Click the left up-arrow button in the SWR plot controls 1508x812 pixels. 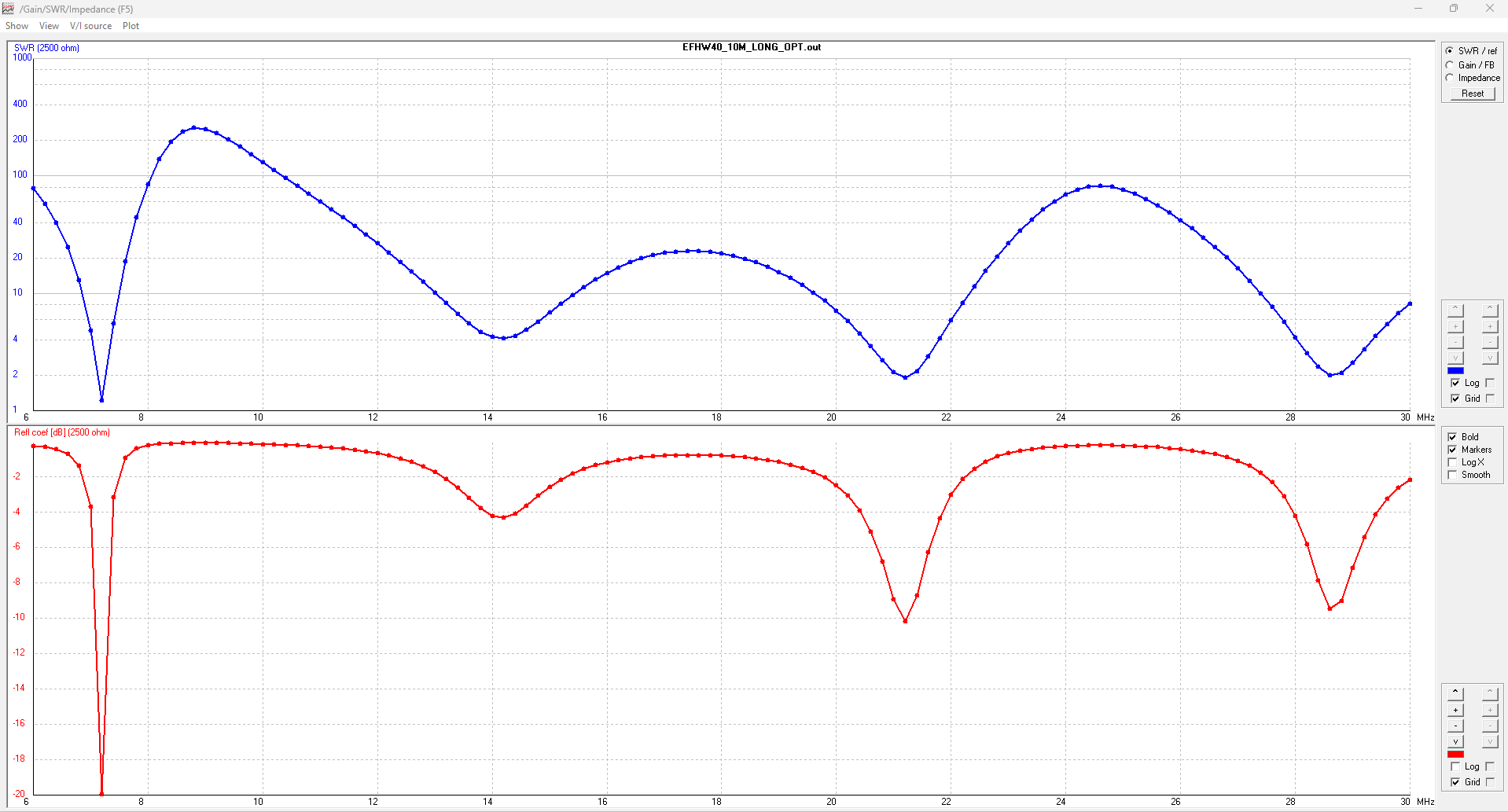tap(1455, 310)
